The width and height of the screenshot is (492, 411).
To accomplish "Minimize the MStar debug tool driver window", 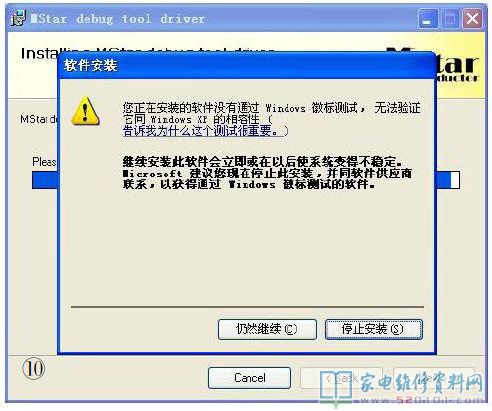I will coord(428,18).
